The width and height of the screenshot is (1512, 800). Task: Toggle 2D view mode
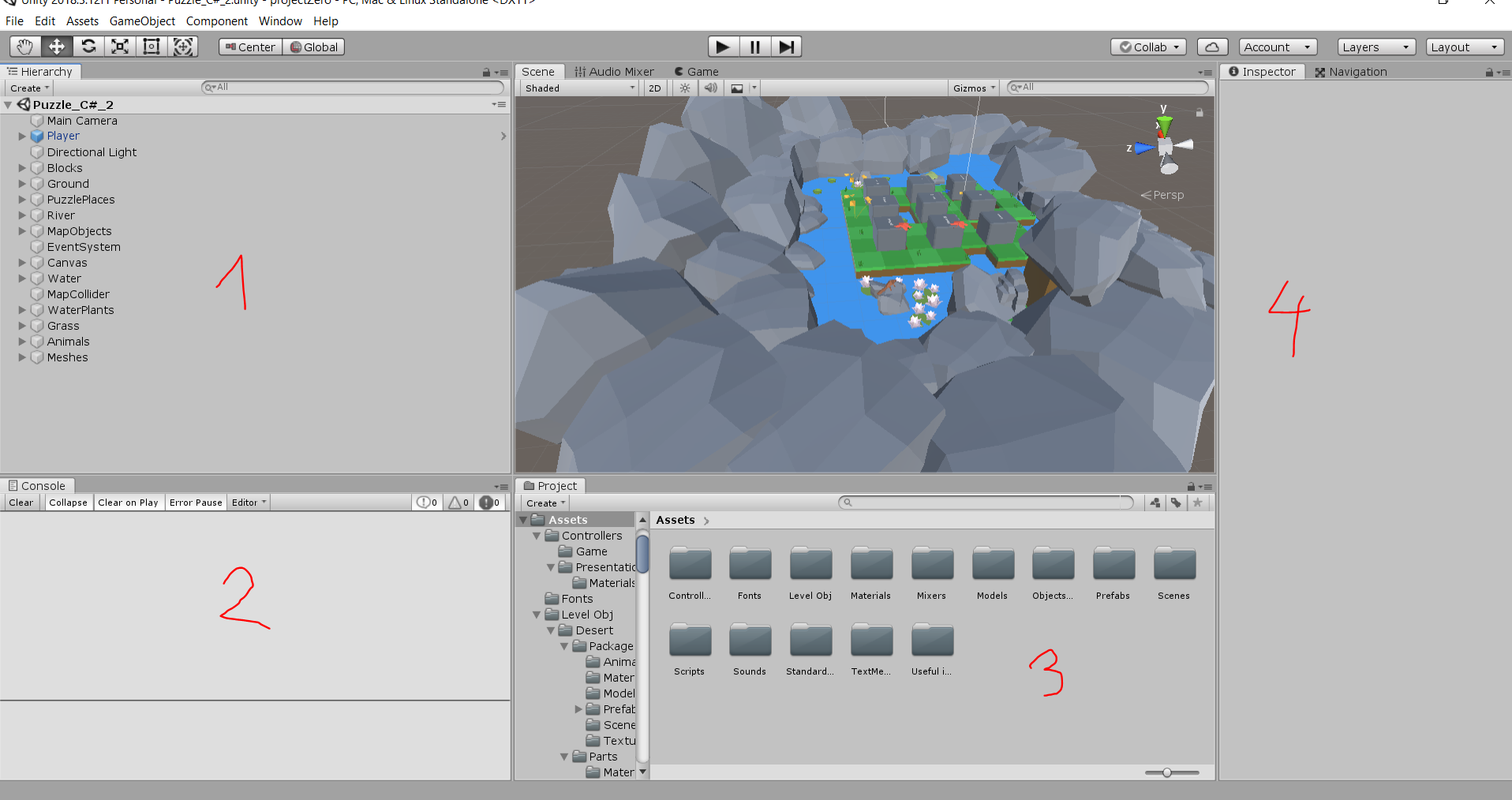coord(655,88)
